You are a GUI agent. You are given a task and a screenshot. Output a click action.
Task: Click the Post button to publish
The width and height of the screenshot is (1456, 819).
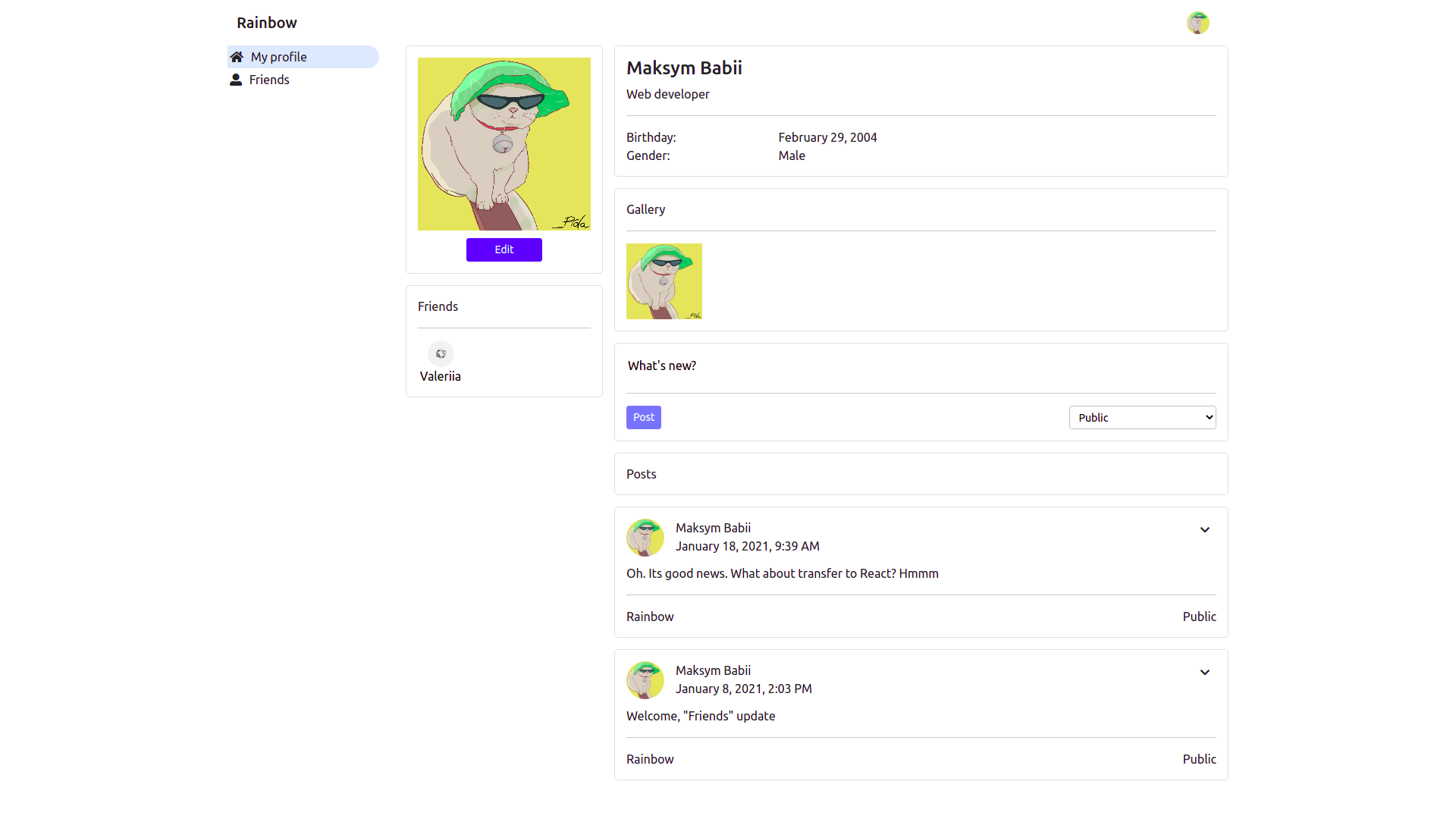click(x=643, y=417)
